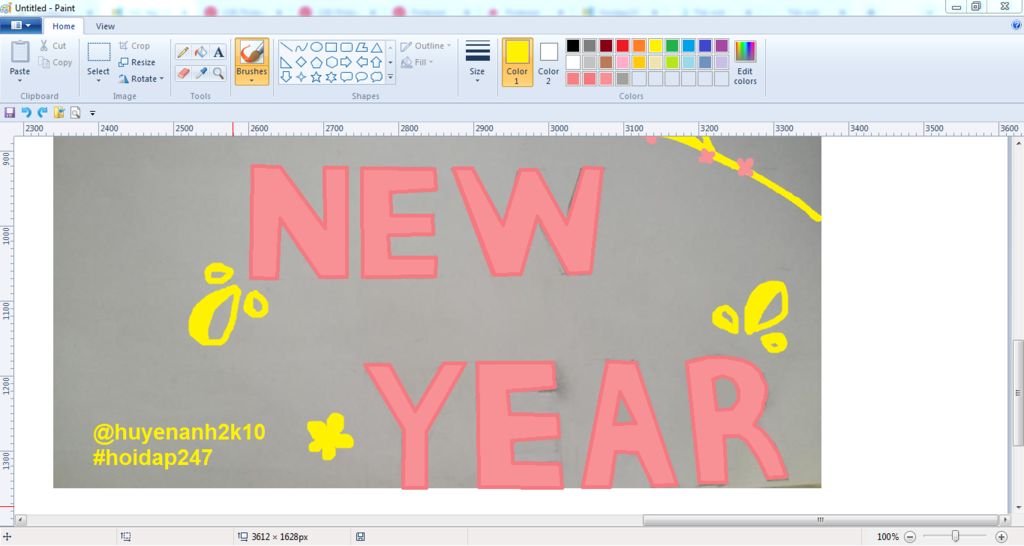Image resolution: width=1024 pixels, height=546 pixels.
Task: Open the Brushes dropdown arrow
Action: [x=251, y=80]
